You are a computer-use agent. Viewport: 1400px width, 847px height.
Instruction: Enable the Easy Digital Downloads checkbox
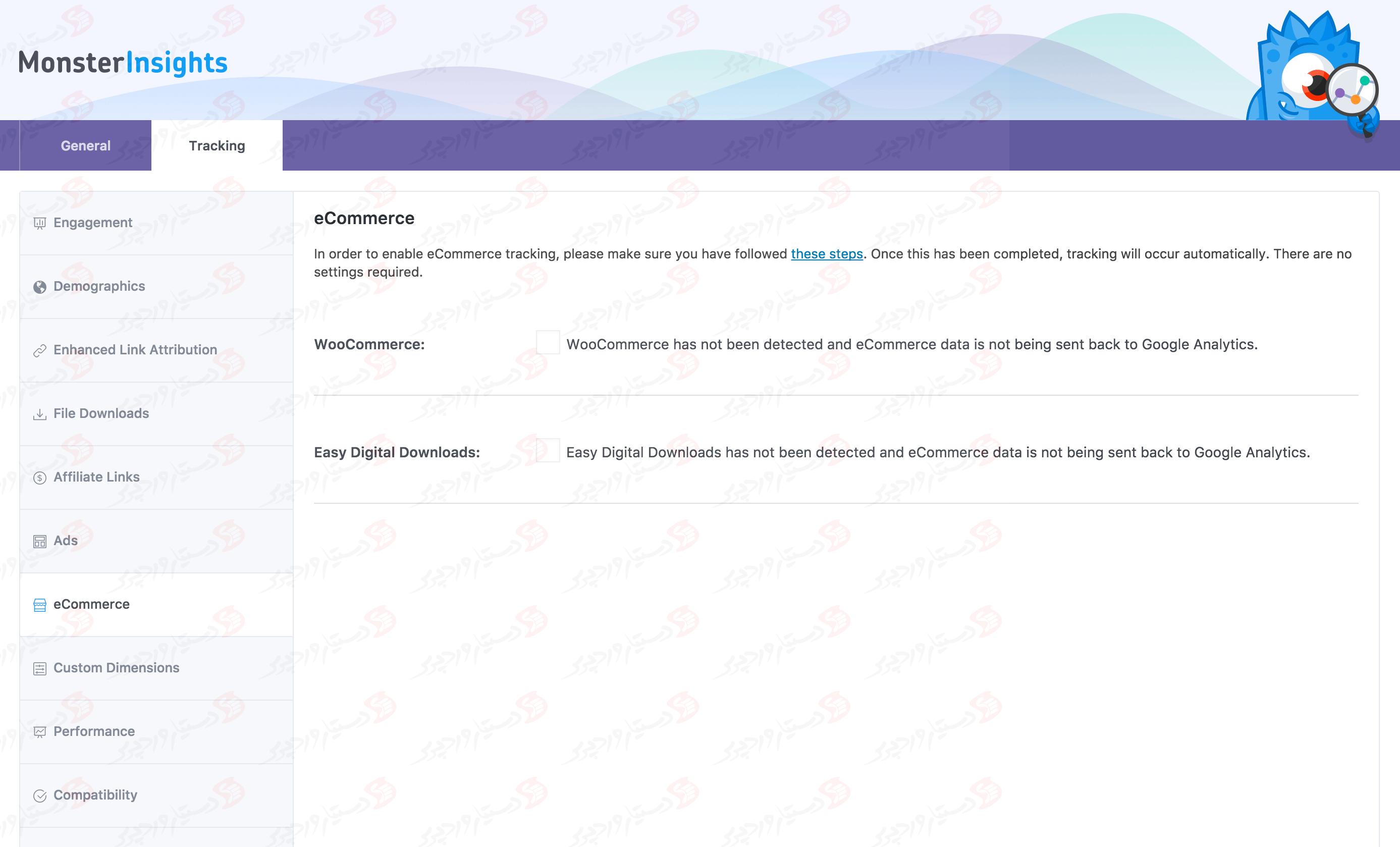[x=547, y=451]
